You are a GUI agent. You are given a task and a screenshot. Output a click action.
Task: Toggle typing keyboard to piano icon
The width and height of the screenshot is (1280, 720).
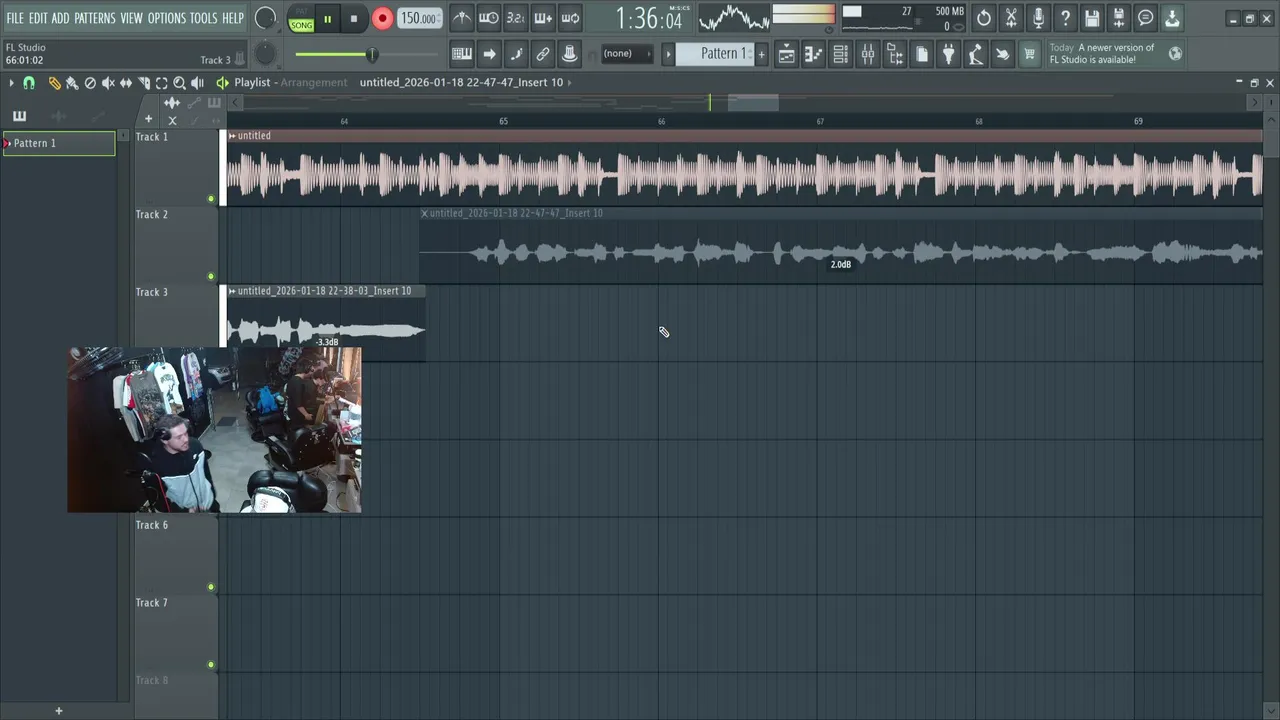461,54
